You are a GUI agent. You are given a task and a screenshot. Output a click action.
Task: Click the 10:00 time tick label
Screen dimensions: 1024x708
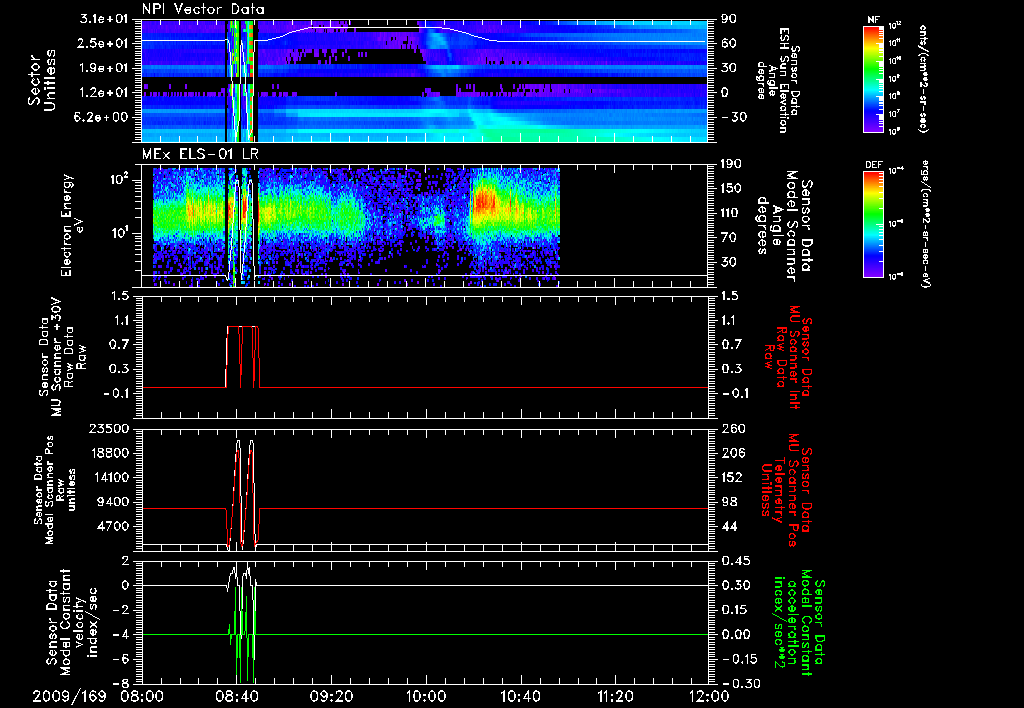tap(426, 696)
